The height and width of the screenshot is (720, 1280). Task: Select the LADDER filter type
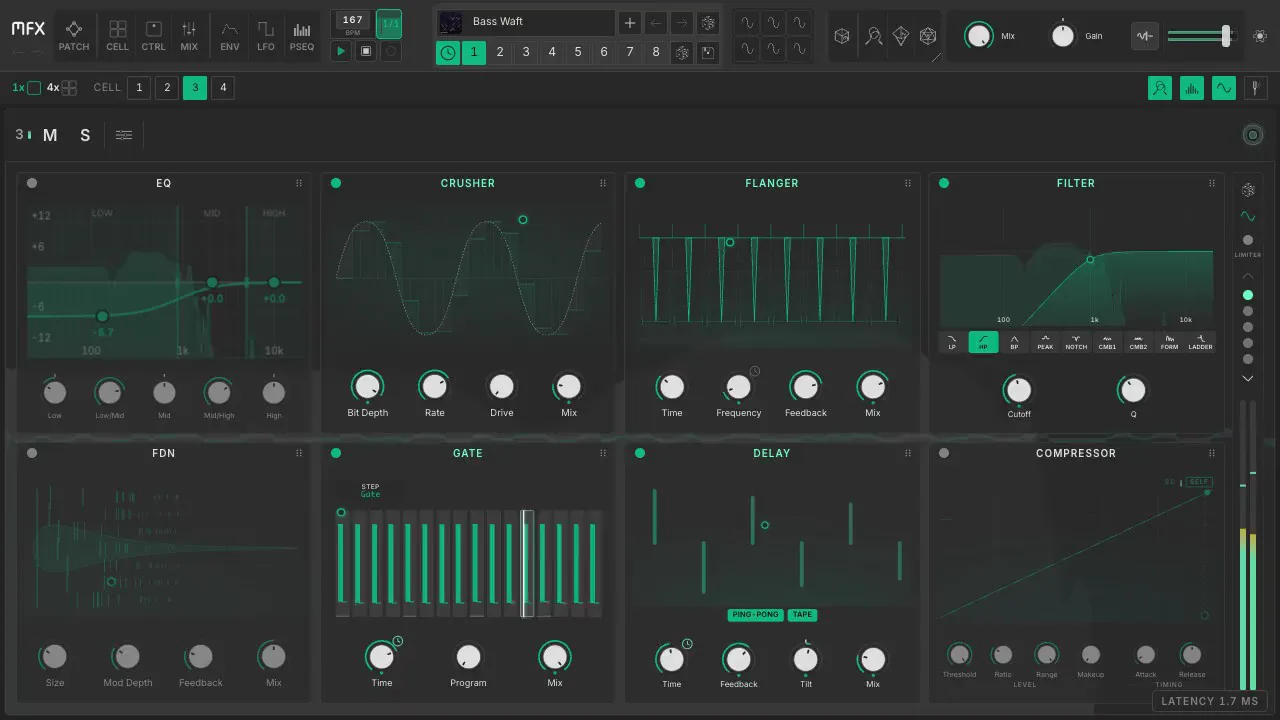[1200, 342]
